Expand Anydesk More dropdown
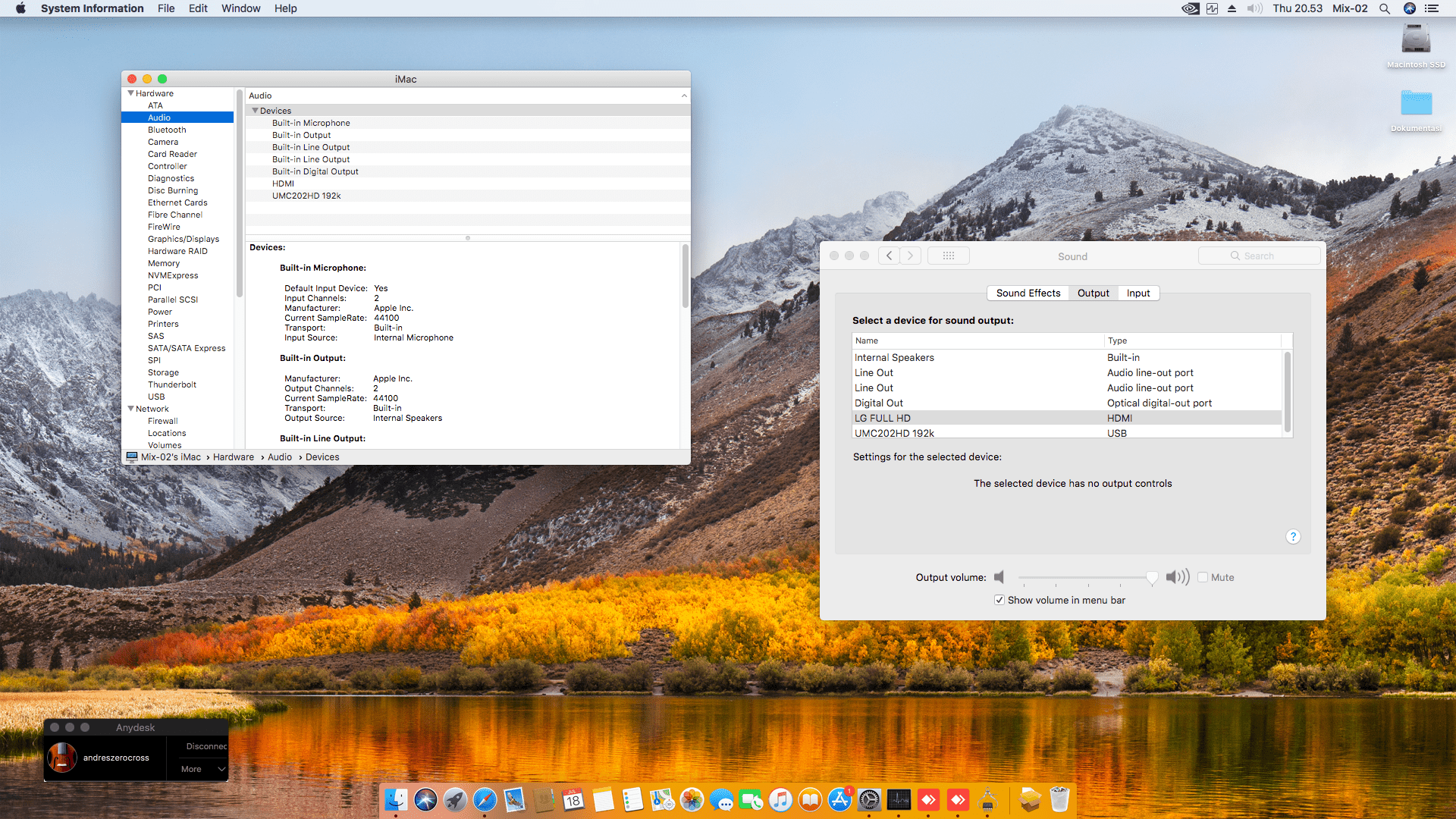Screen dimensions: 1456x819 tap(202, 769)
